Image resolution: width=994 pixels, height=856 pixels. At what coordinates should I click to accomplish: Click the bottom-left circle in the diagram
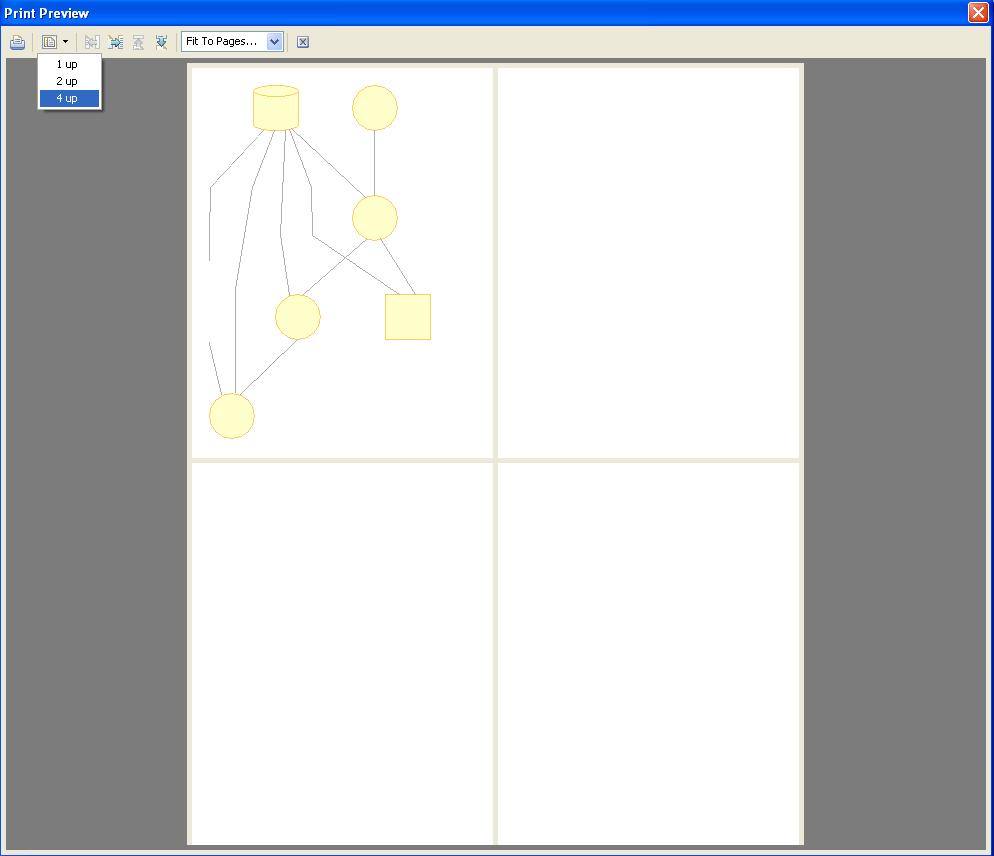point(232,416)
